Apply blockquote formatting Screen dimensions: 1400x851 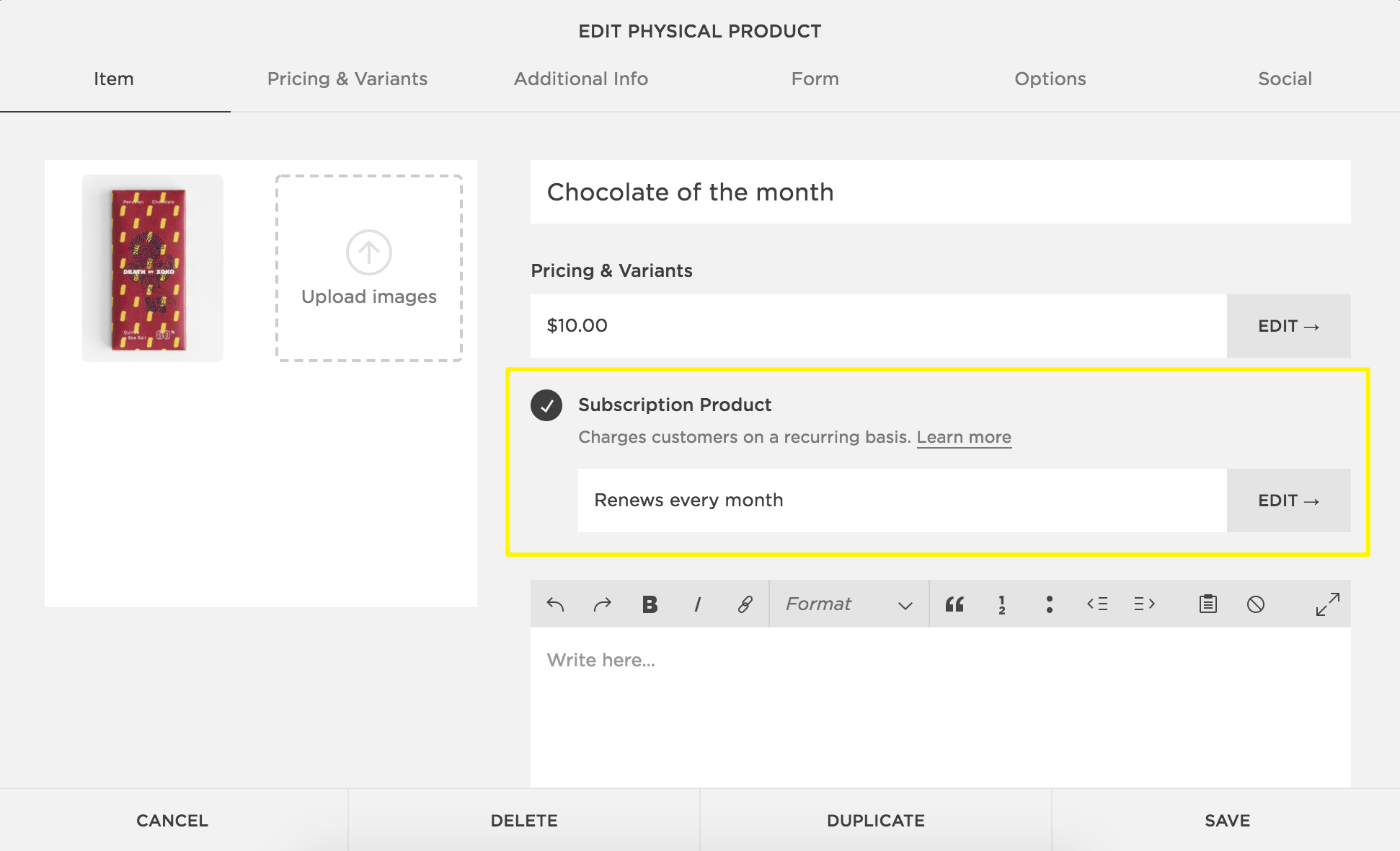(954, 604)
